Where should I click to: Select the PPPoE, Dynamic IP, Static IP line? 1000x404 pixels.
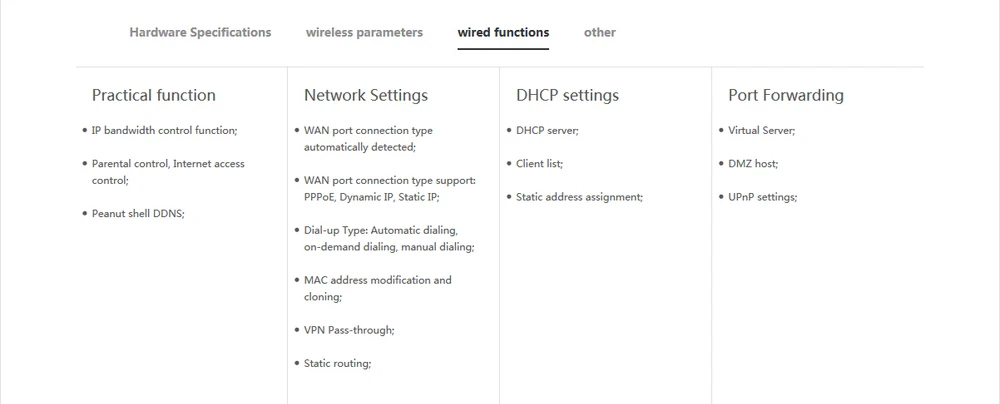coord(372,197)
